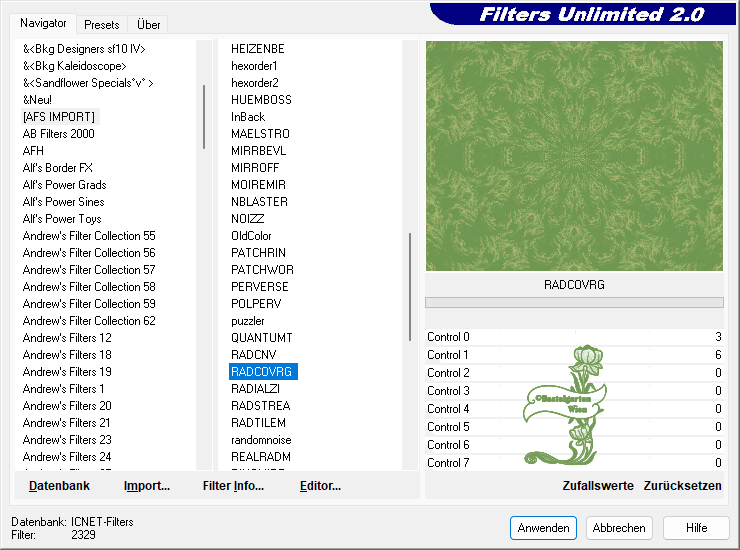Select &<Sandflower Specials°v° > category
Viewport: 740px width, 550px height.
pyautogui.click(x=88, y=83)
